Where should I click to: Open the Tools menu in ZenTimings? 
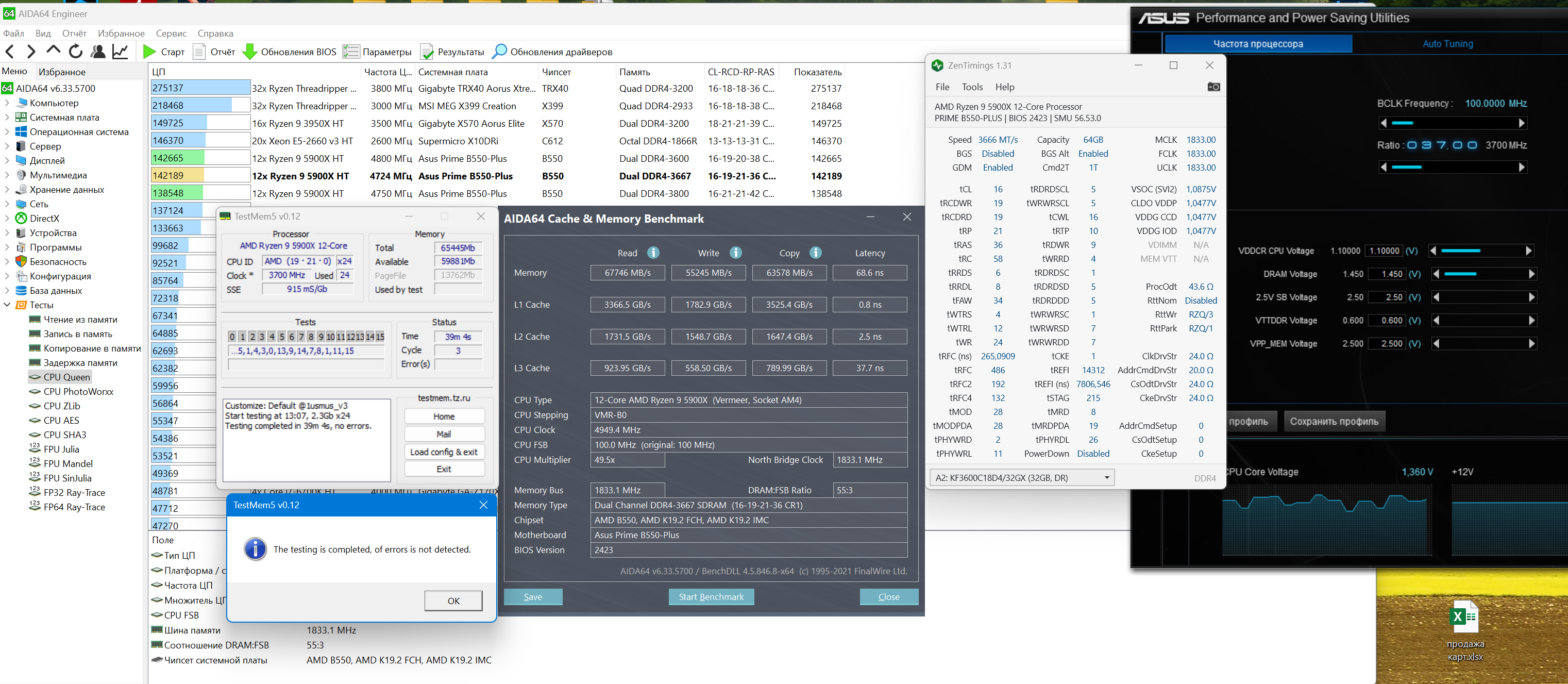pos(971,87)
